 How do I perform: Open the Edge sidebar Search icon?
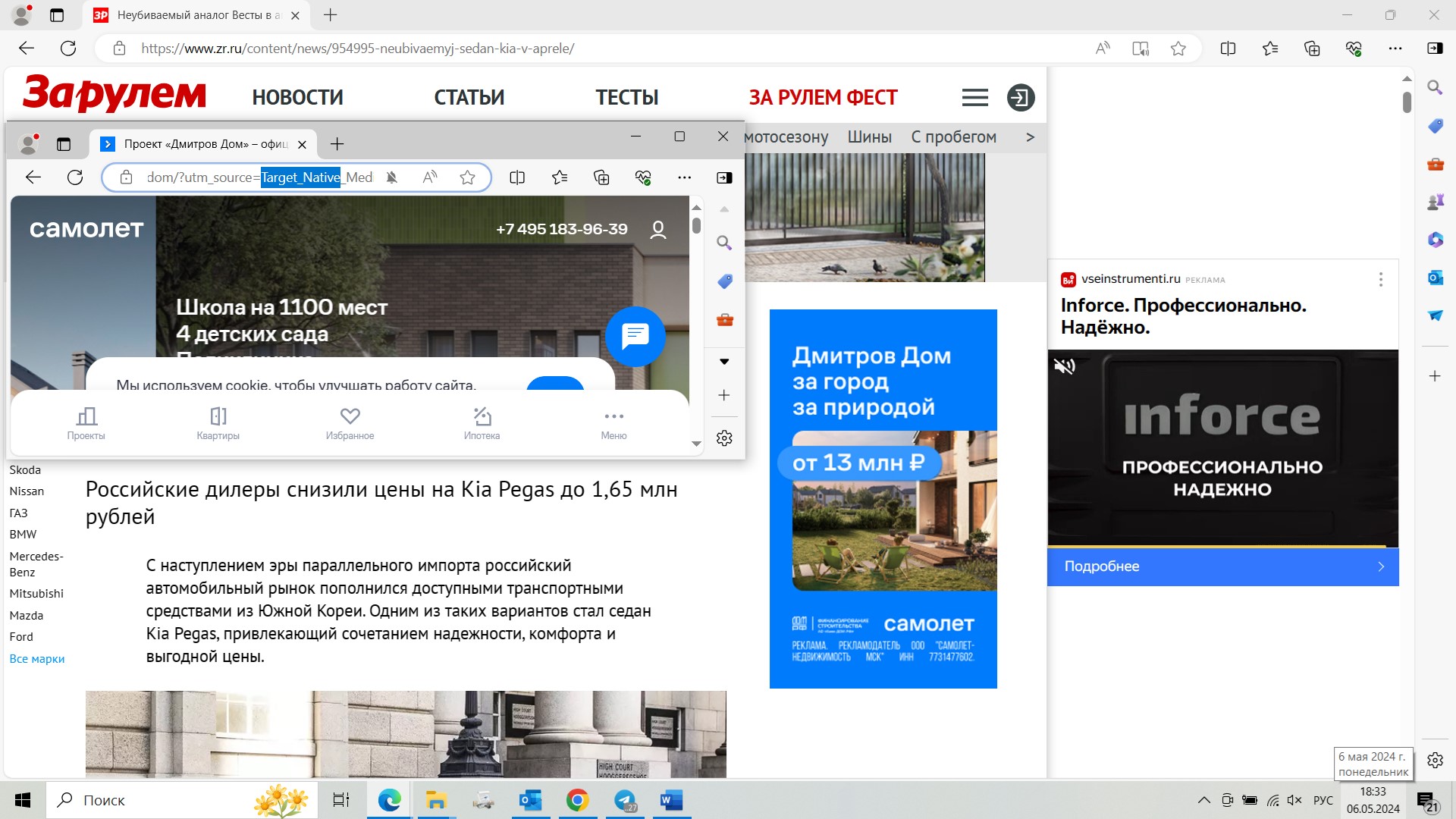tap(1435, 87)
